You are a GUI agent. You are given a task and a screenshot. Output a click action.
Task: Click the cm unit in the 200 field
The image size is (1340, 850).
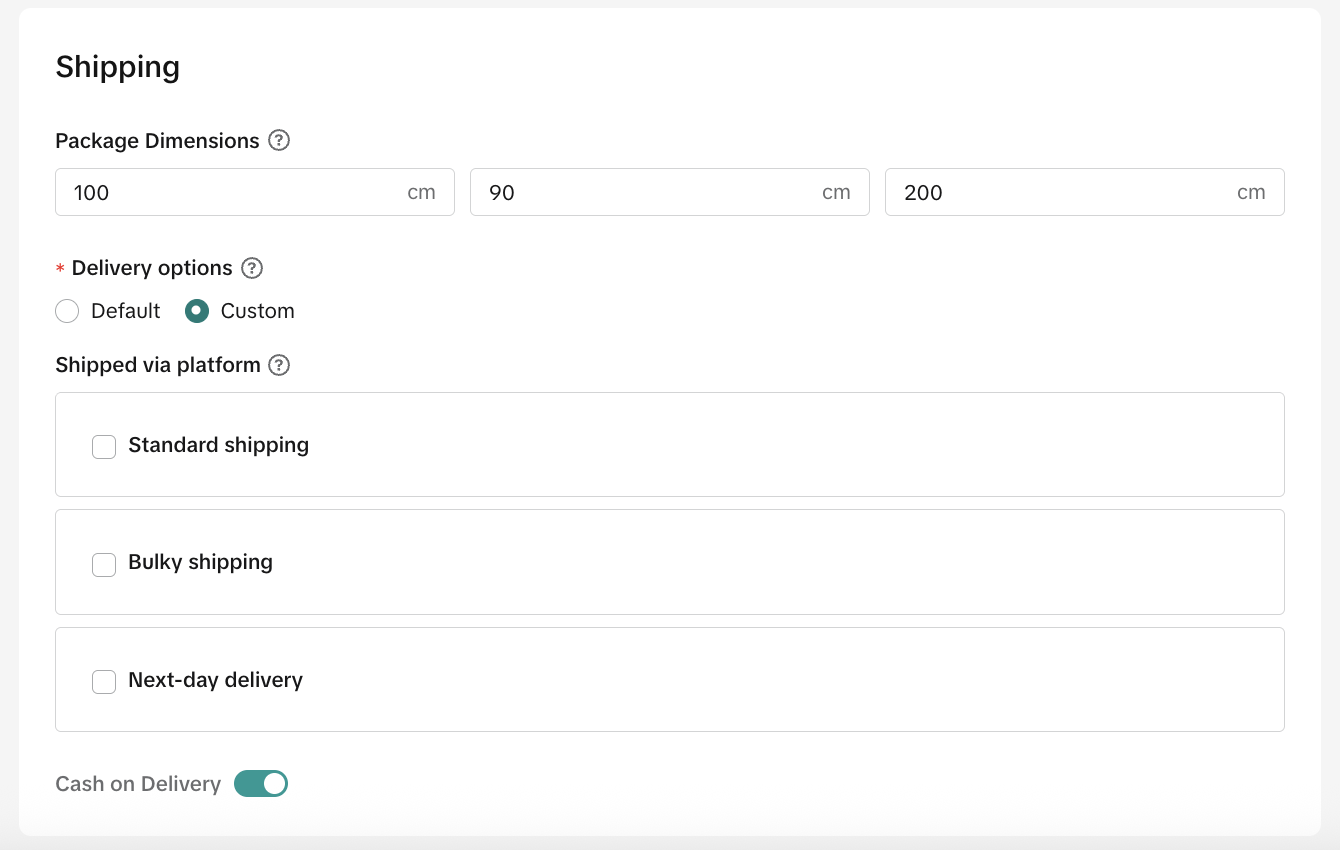coord(1251,192)
